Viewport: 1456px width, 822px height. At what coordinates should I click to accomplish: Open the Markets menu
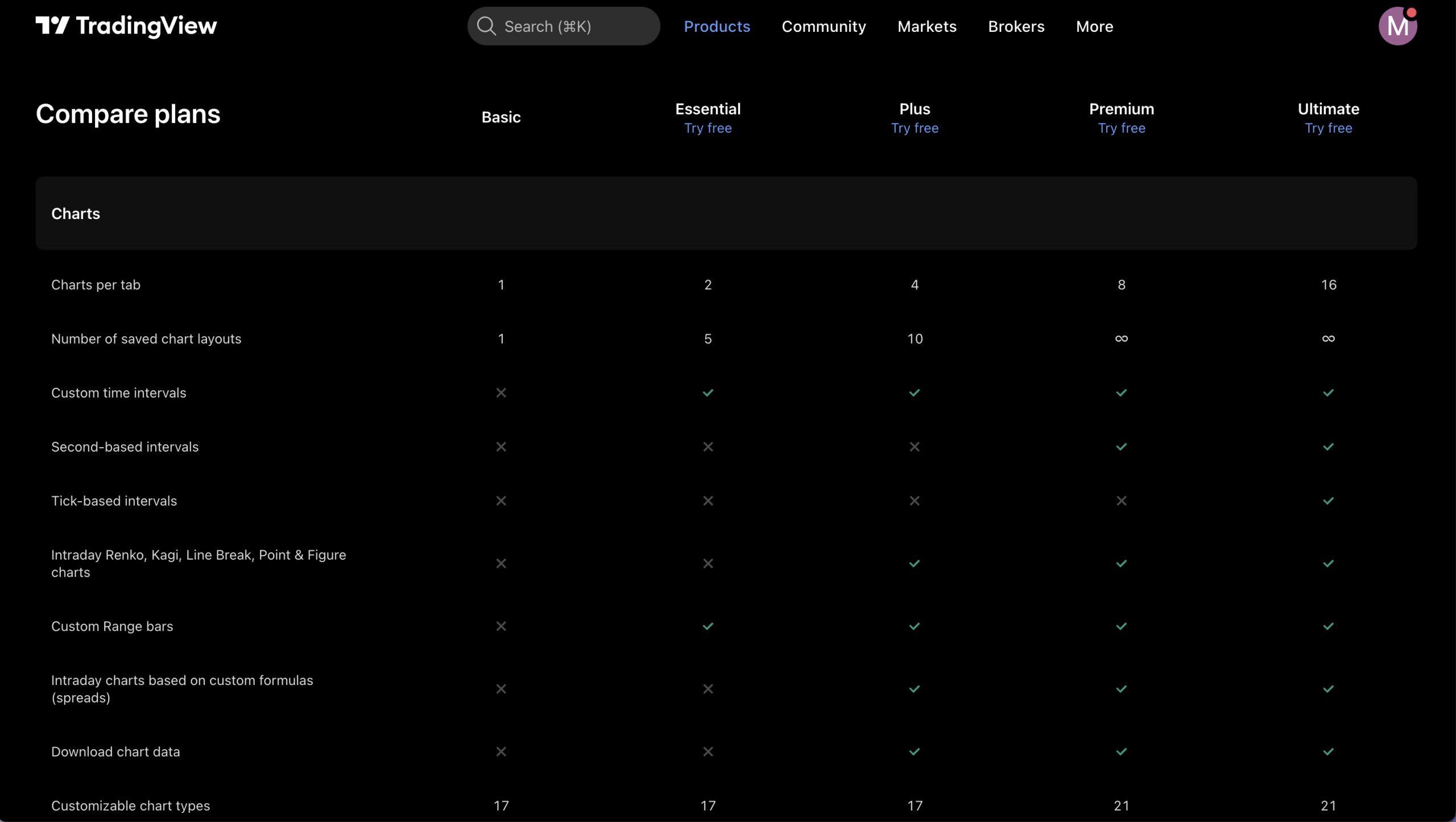926,26
